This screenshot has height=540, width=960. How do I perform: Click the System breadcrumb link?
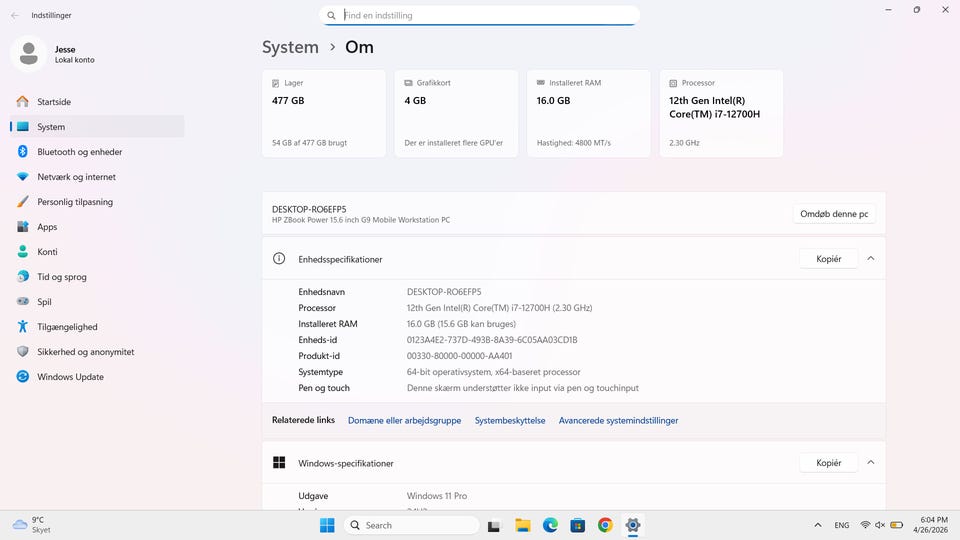point(290,47)
